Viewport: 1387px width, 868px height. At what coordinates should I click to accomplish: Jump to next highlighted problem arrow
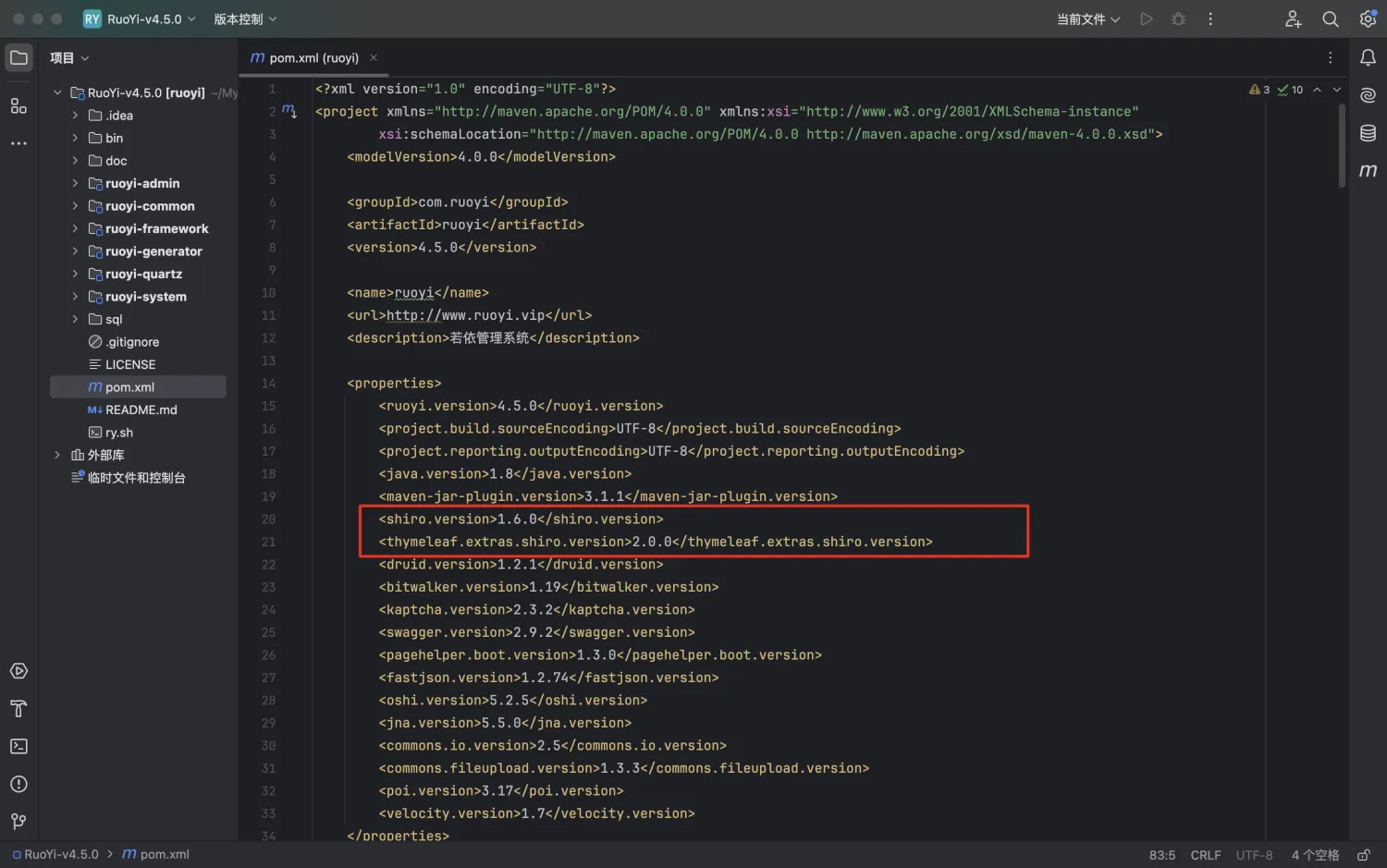point(1337,90)
